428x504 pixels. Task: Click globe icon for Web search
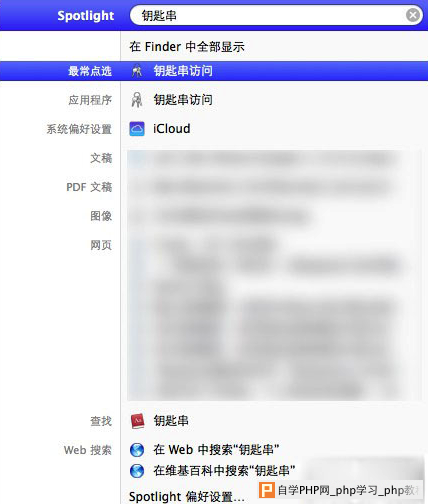[137, 450]
